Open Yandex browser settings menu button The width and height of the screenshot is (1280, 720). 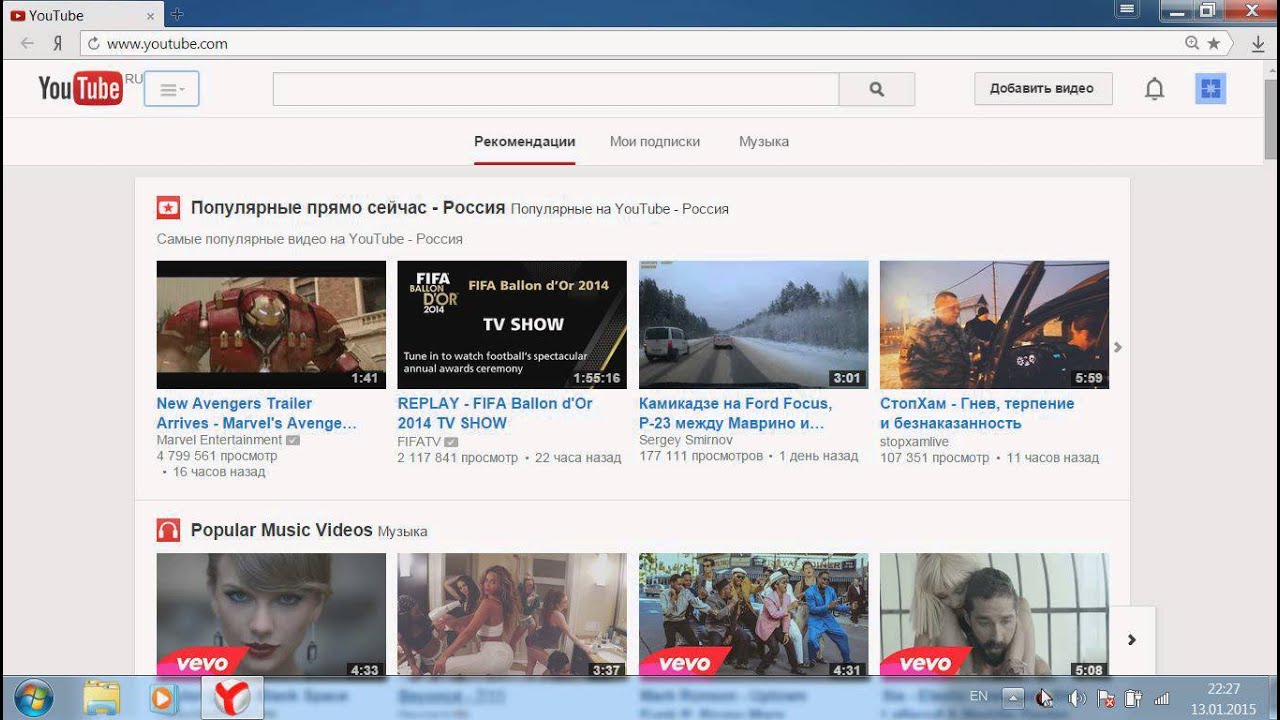click(x=1127, y=10)
